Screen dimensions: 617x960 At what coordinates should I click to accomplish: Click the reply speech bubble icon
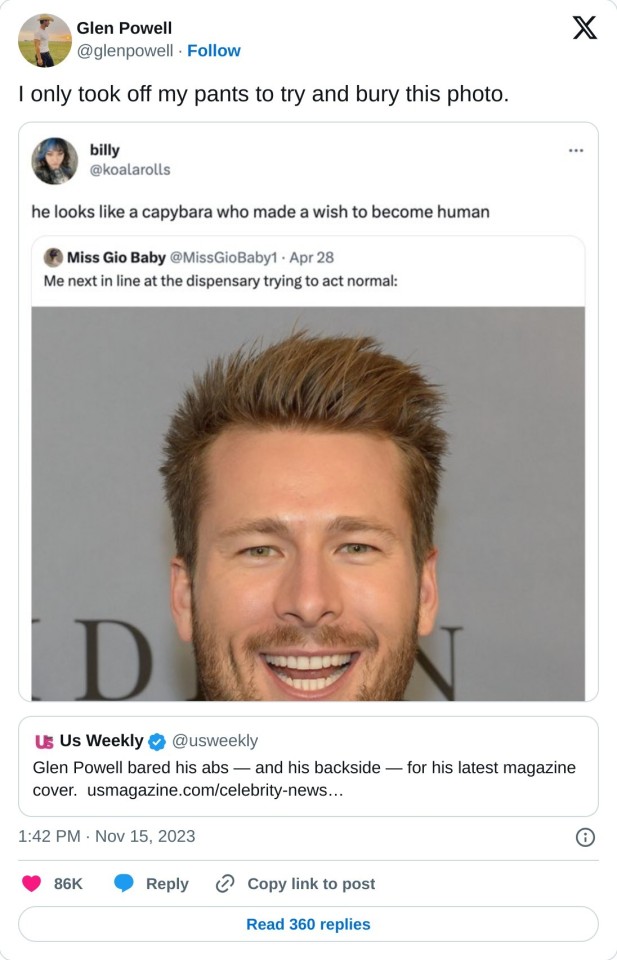tap(124, 883)
